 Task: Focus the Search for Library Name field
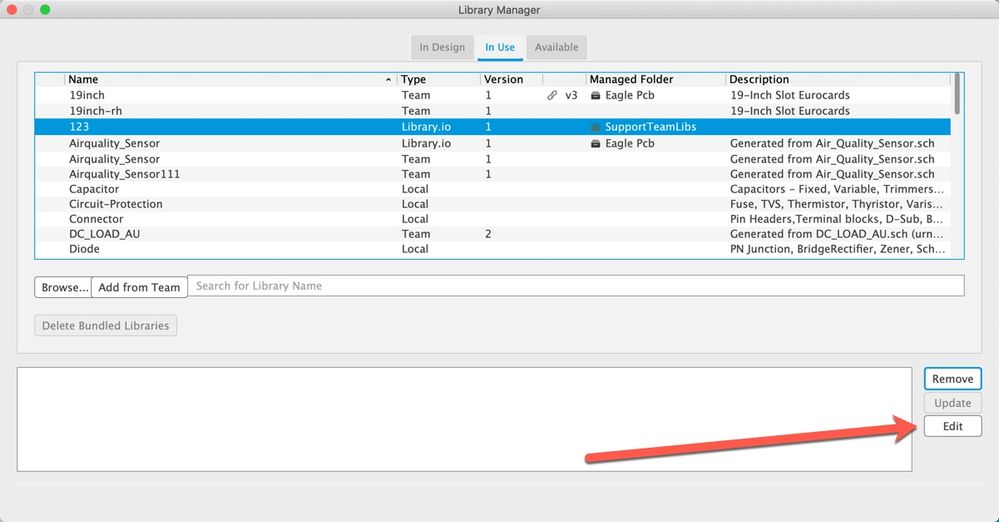tap(576, 286)
